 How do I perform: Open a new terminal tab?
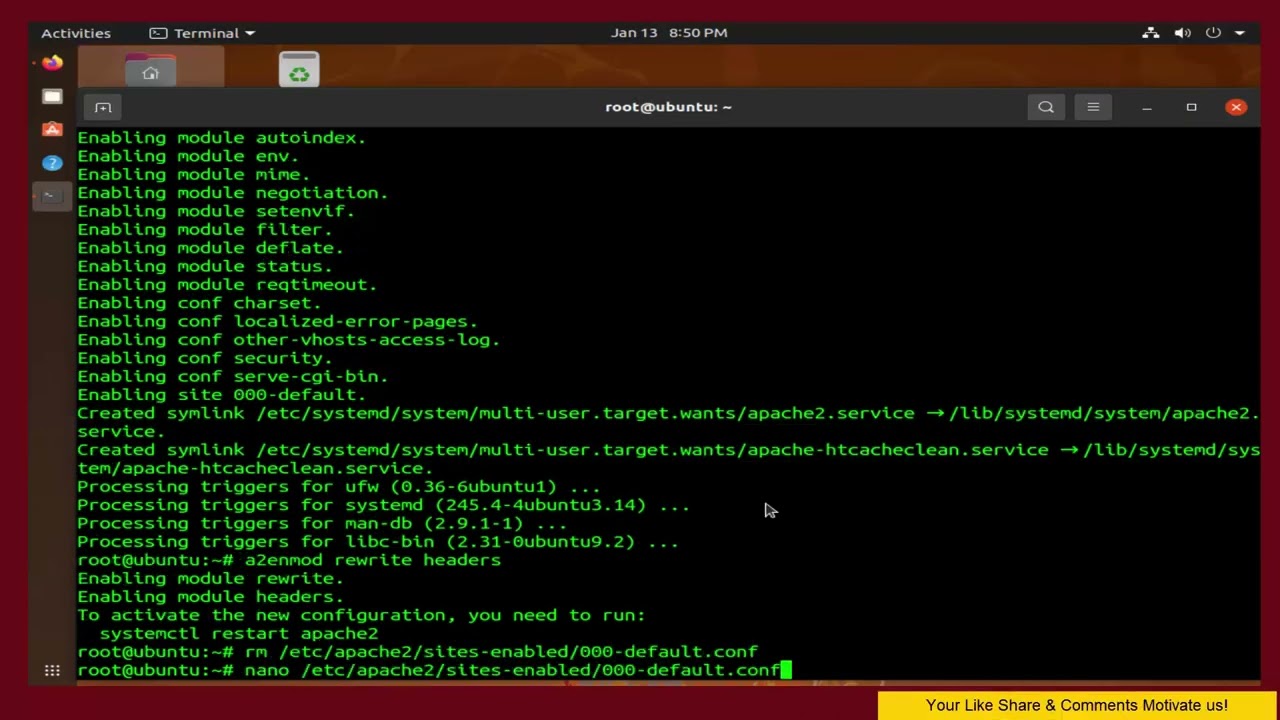tap(103, 107)
